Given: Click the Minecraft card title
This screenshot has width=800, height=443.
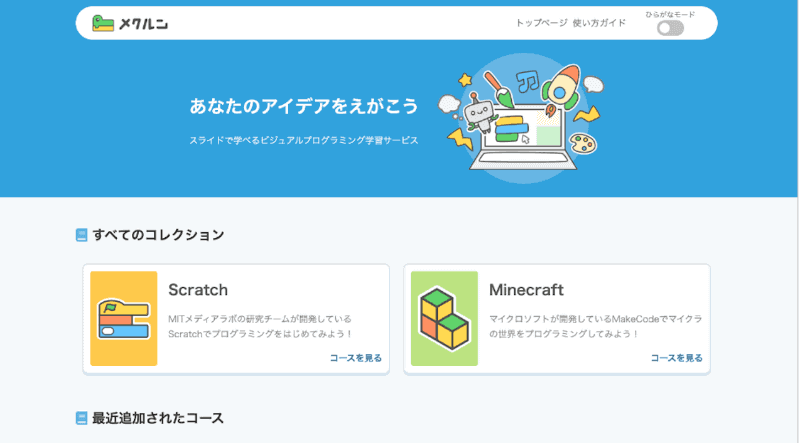Looking at the screenshot, I should [526, 290].
